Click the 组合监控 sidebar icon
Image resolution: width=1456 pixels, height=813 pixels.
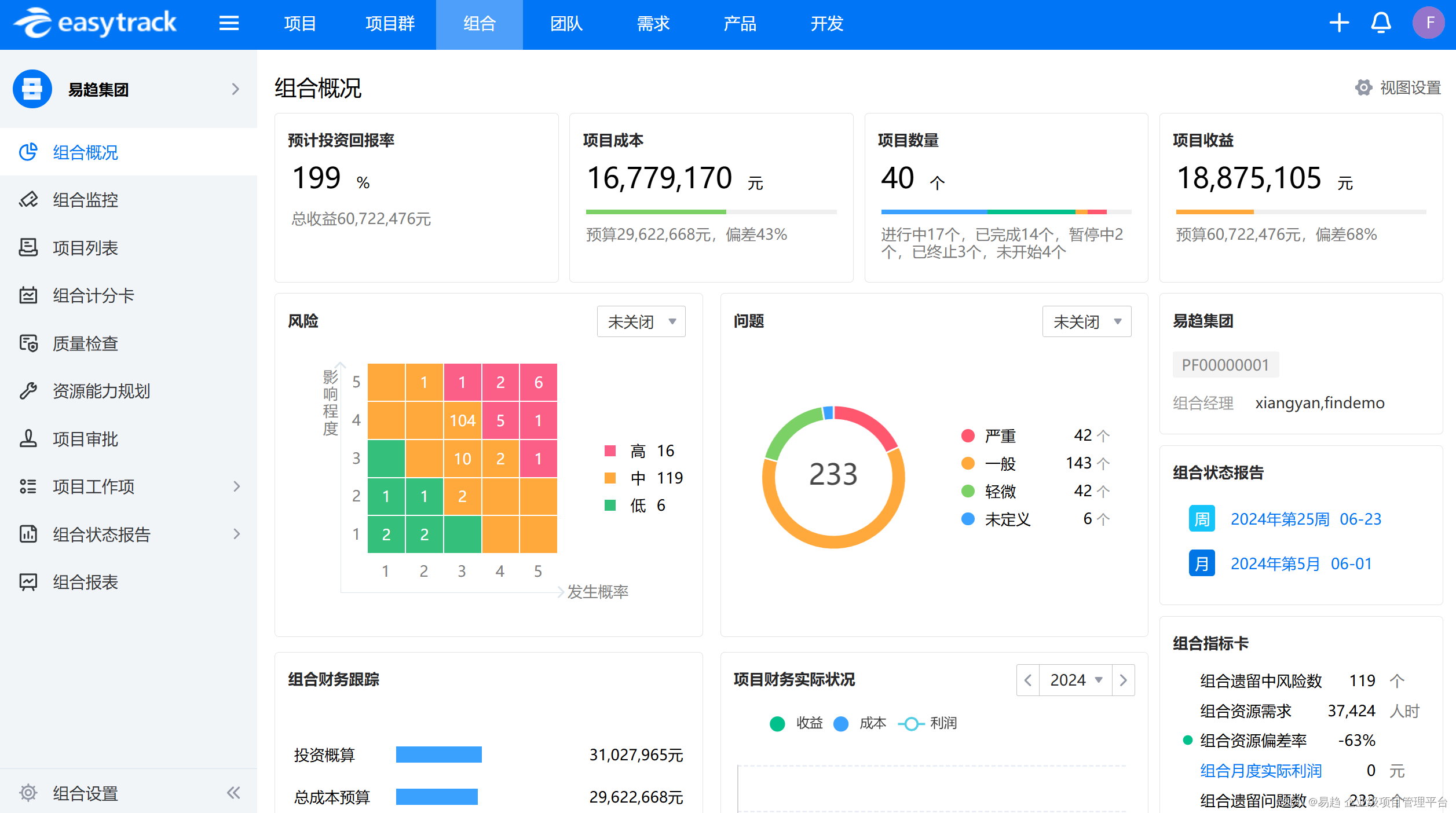coord(28,200)
